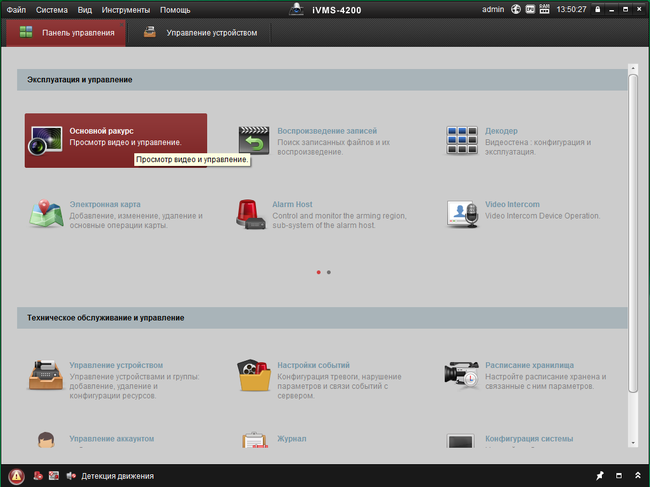The width and height of the screenshot is (650, 487).
Task: Click the Декодер link
Action: 501,131
